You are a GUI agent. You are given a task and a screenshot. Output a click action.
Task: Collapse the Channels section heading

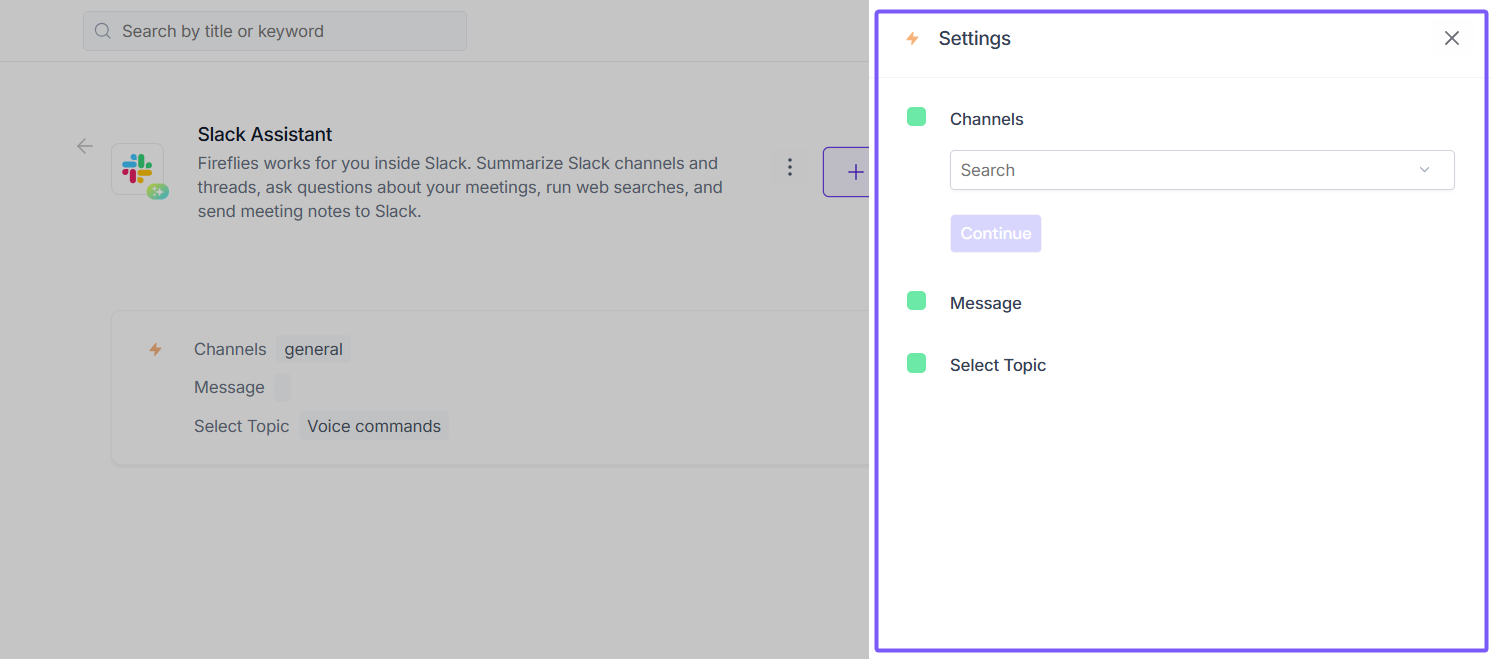pyautogui.click(x=987, y=119)
